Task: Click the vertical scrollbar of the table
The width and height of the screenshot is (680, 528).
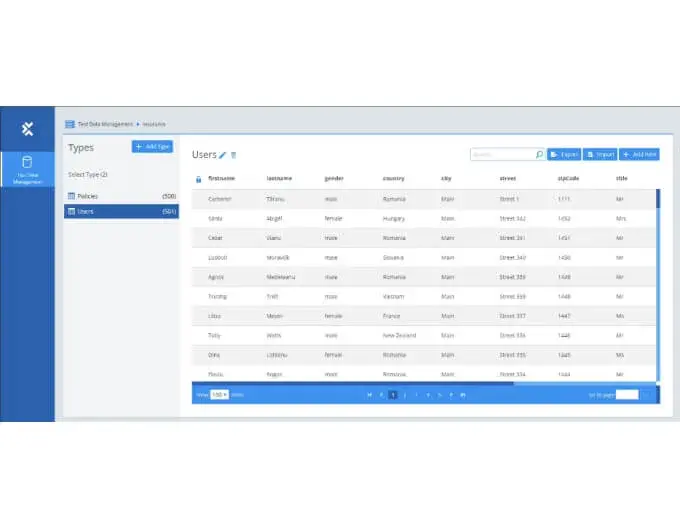Action: (x=657, y=200)
